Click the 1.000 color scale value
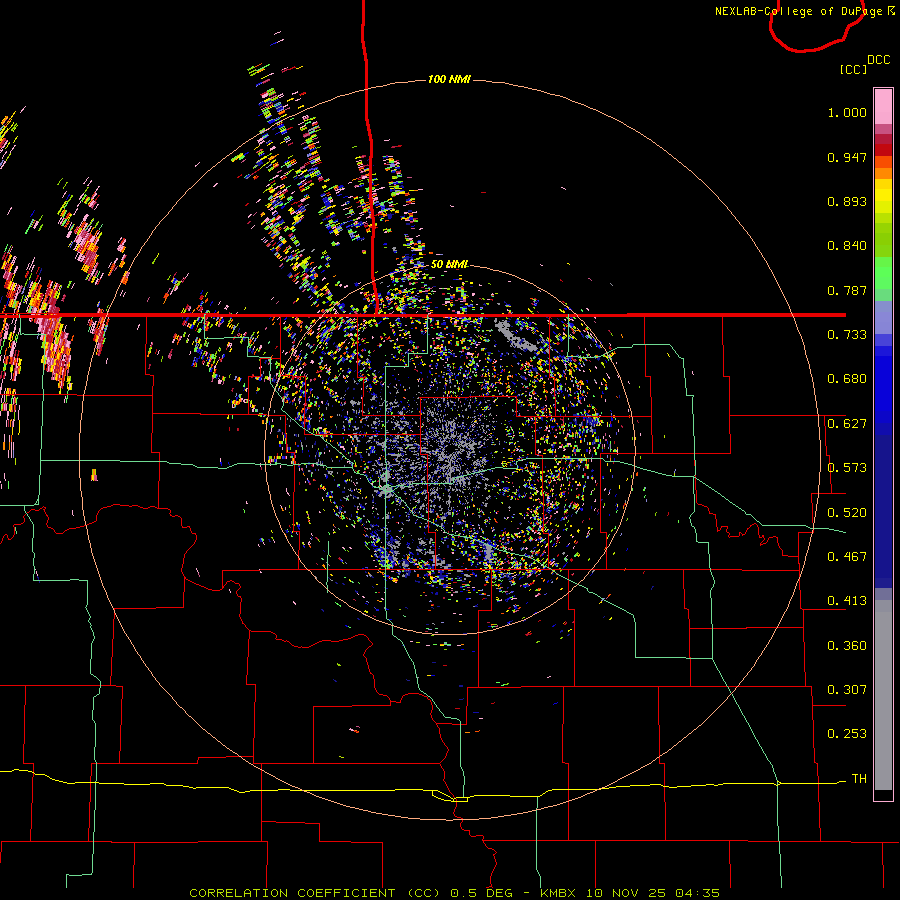The image size is (900, 900). (x=847, y=112)
